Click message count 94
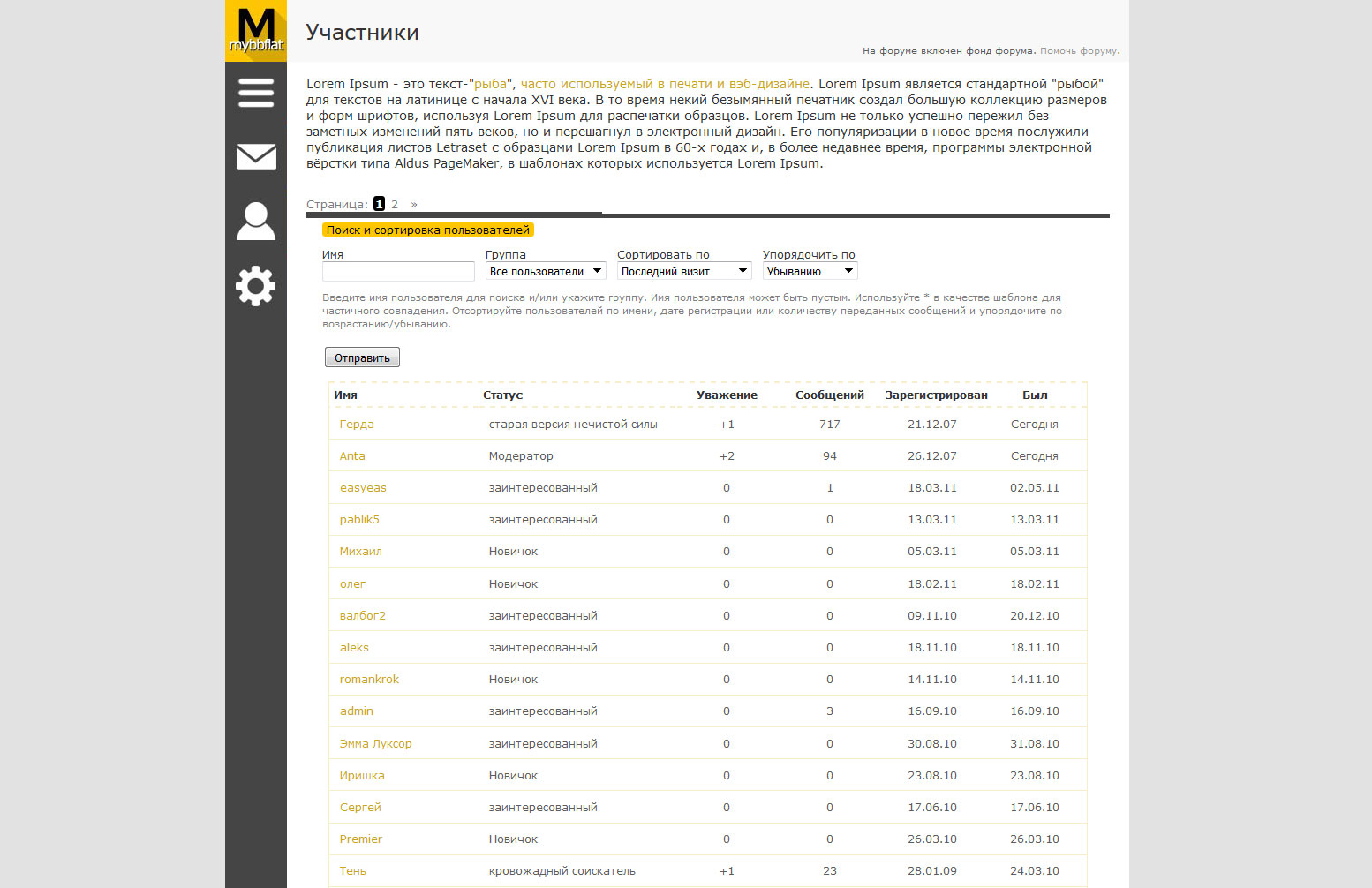Screen dimensions: 1372x888 pos(830,455)
